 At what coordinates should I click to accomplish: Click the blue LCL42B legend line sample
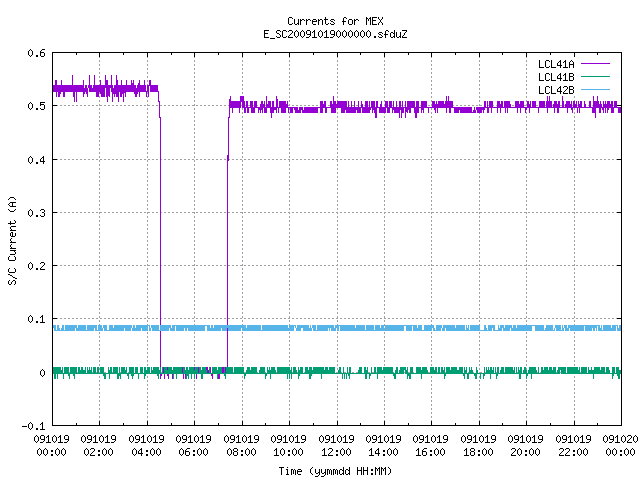596,89
